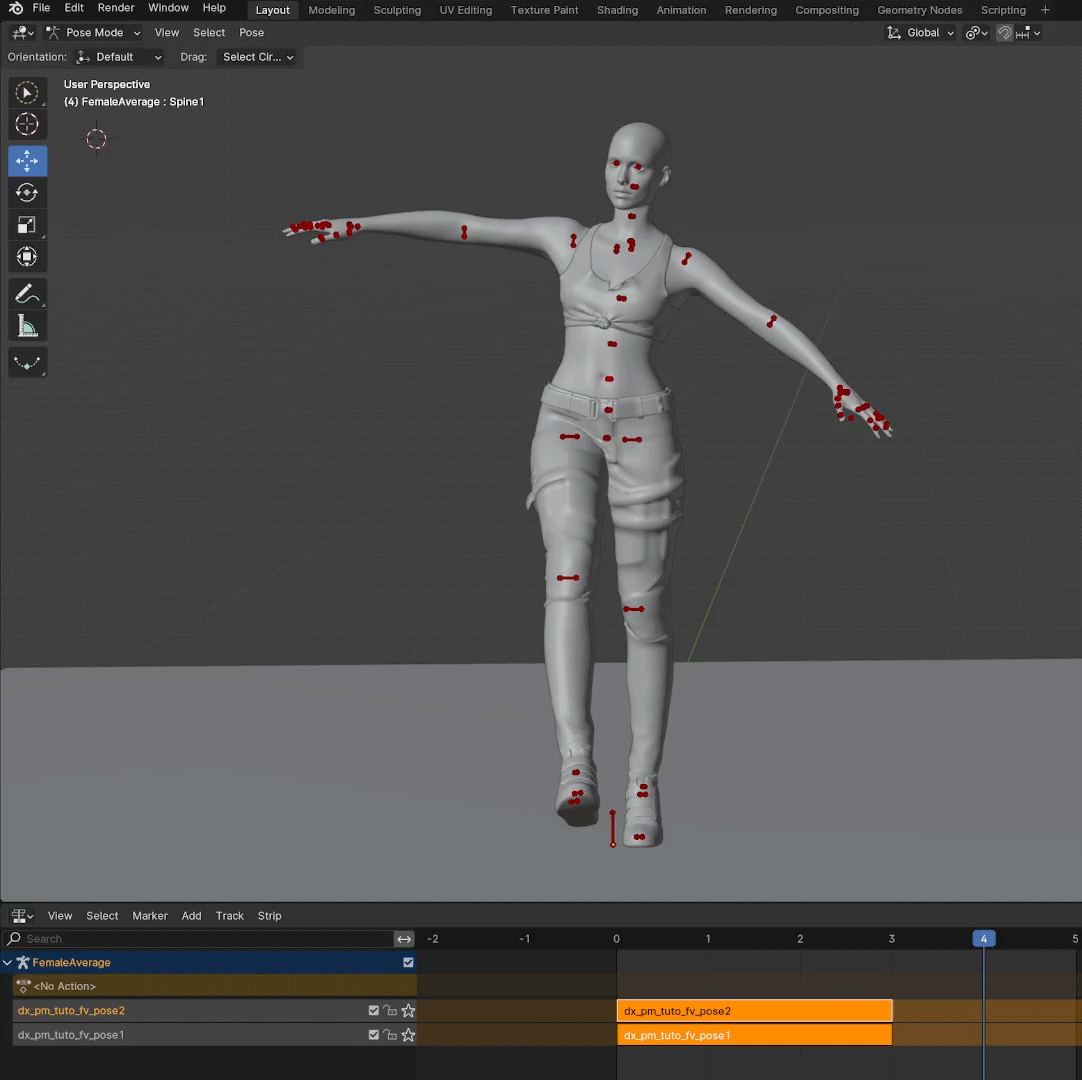Click the star icon on pose2 track
Screen dimensions: 1082x1080
(x=408, y=1011)
